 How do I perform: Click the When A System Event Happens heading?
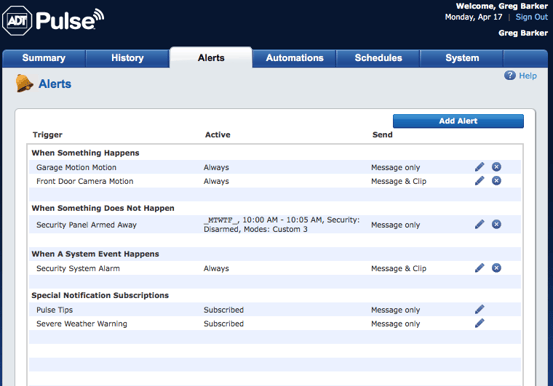95,254
